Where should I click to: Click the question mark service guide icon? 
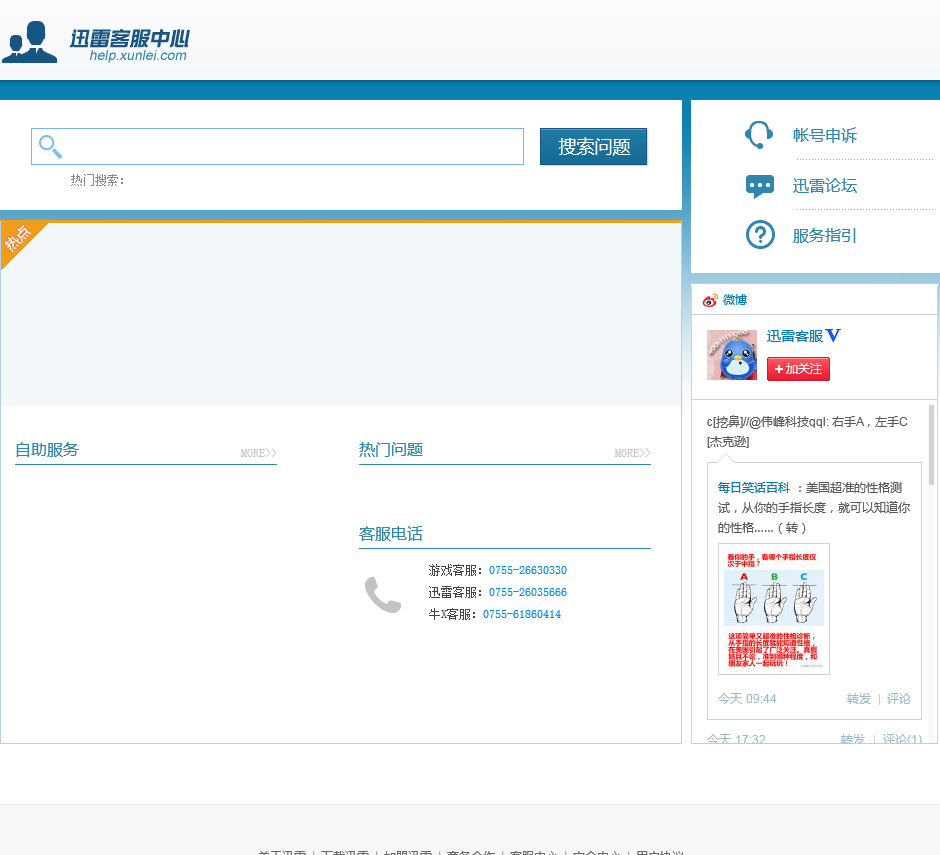point(760,235)
